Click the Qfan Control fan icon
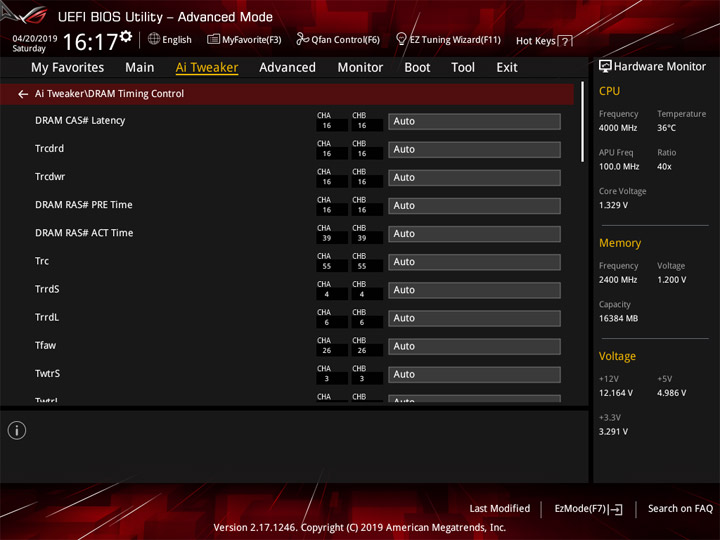The height and width of the screenshot is (540, 720). pyautogui.click(x=302, y=39)
